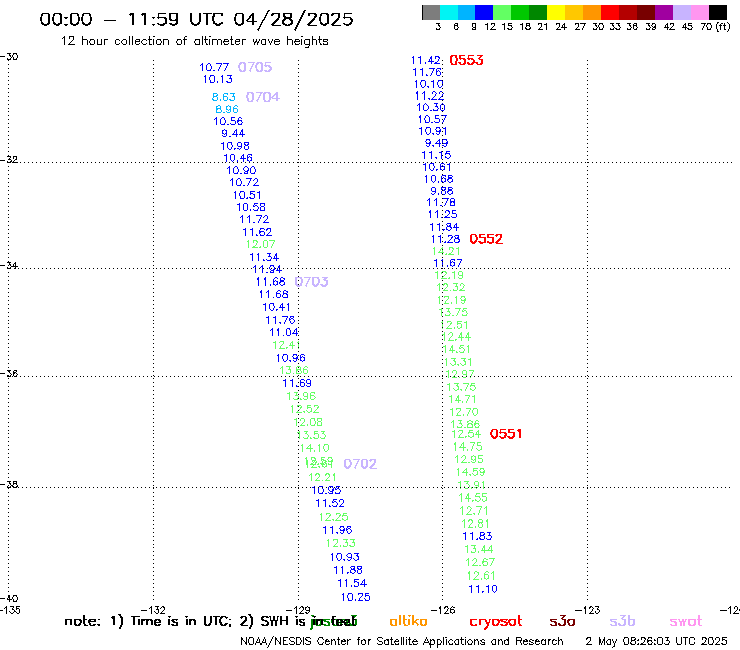Screen dimensions: 740x650
Task: Click the green value 14.59
Action: pos(471,472)
